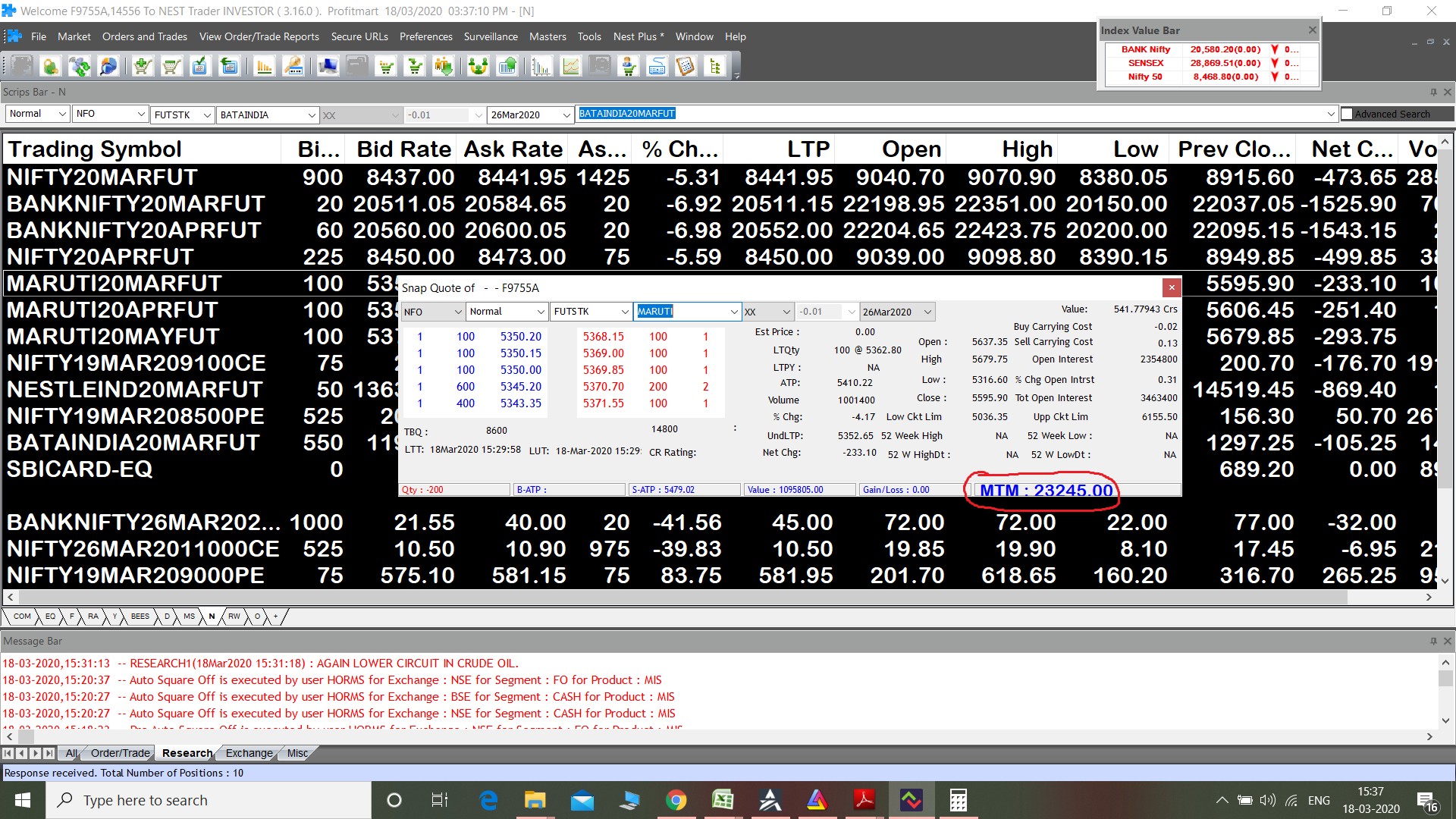This screenshot has width=1456, height=819.
Task: Click the Trading Symbol column header
Action: click(141, 149)
